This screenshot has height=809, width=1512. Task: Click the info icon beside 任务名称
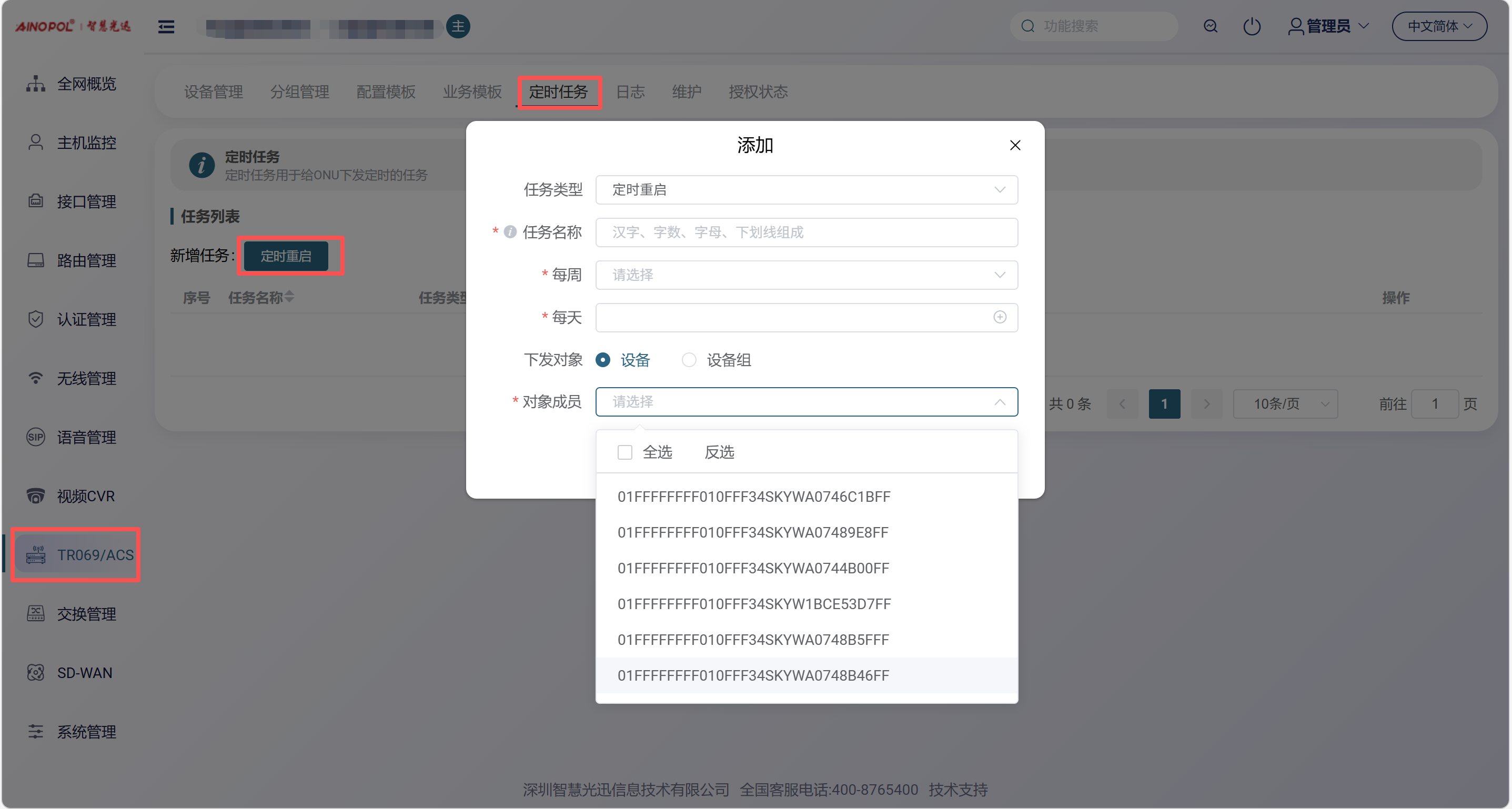point(510,232)
